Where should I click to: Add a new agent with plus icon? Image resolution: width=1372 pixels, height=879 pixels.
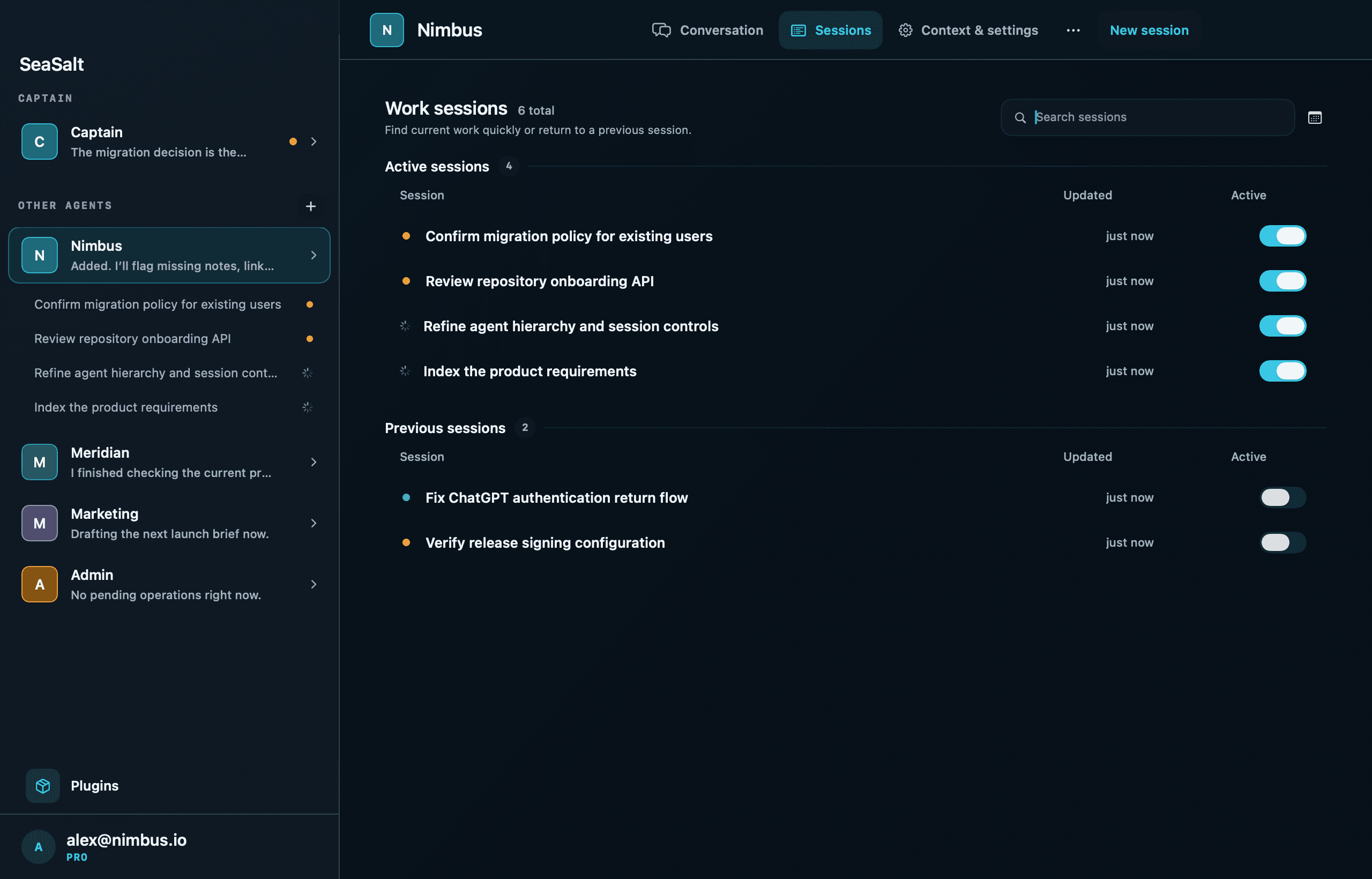310,206
